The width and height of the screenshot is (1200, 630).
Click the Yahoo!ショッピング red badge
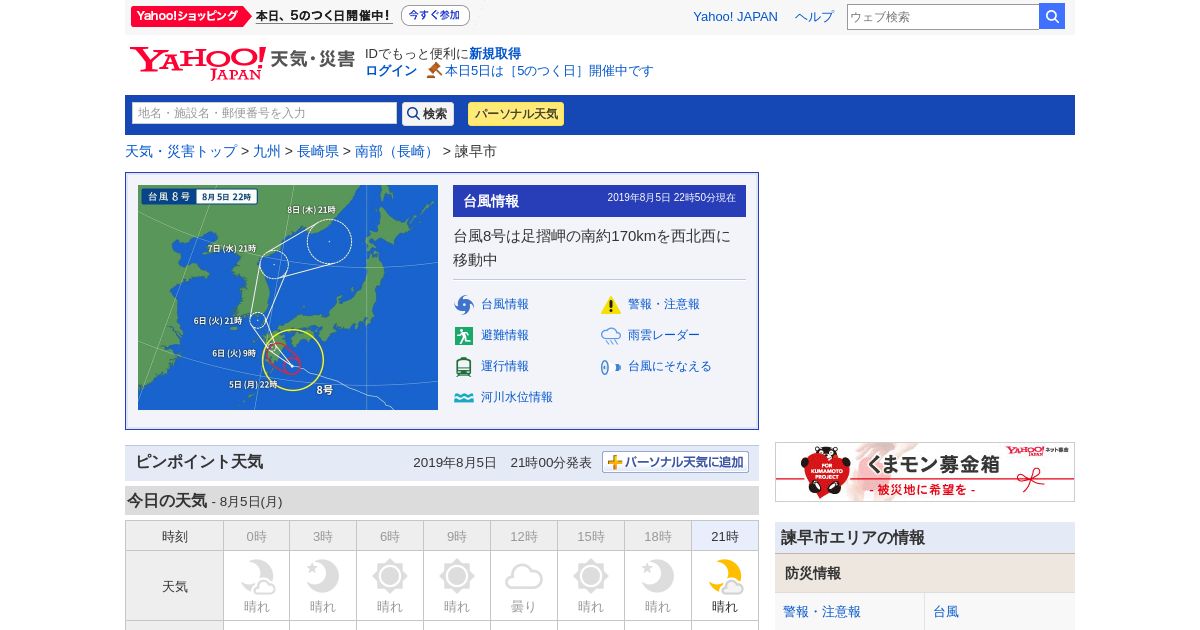[190, 16]
